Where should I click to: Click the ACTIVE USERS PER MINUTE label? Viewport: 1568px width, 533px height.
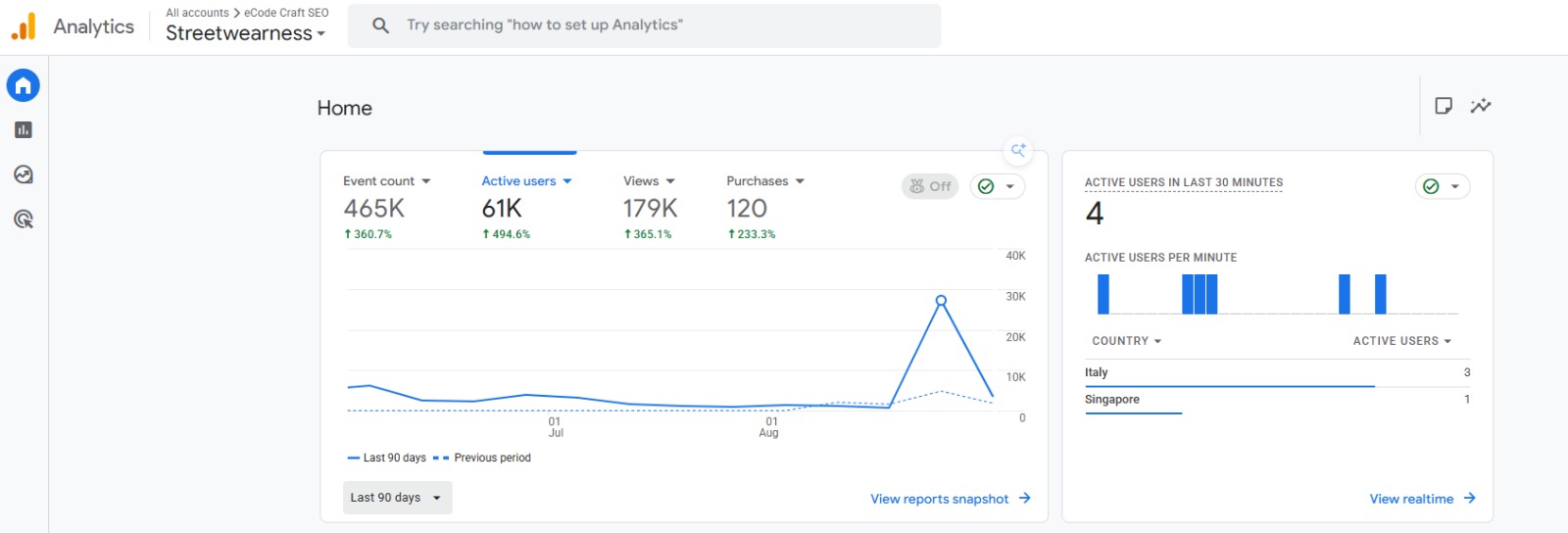[x=1160, y=258]
